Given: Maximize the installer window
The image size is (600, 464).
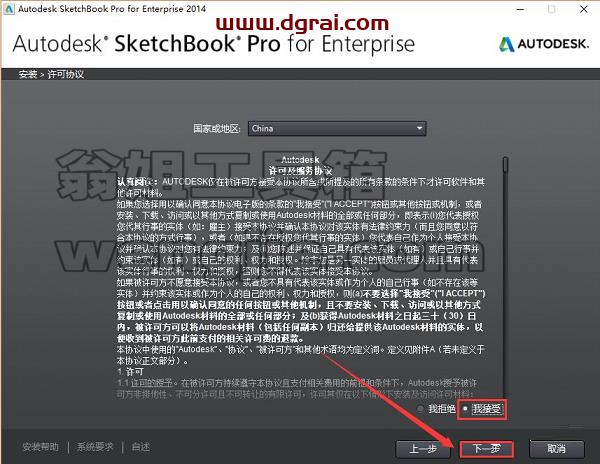Looking at the screenshot, I should coord(551,9).
